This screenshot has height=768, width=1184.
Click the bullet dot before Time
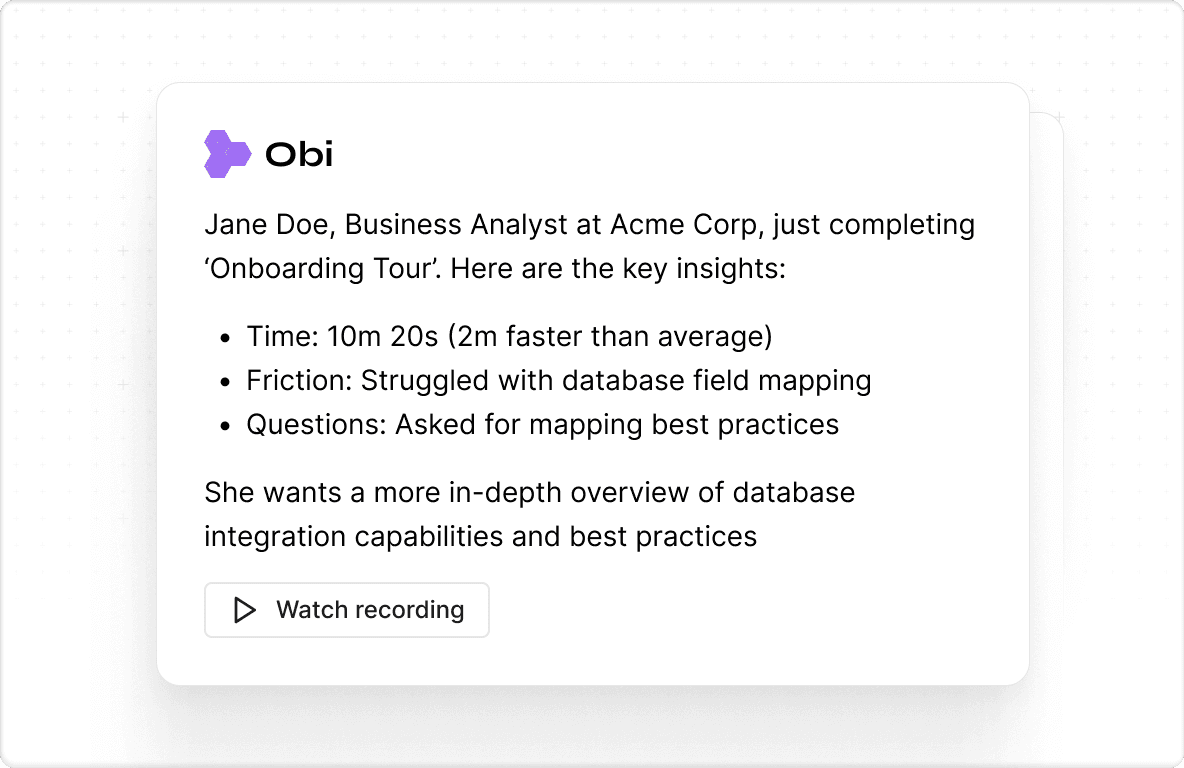pos(224,338)
